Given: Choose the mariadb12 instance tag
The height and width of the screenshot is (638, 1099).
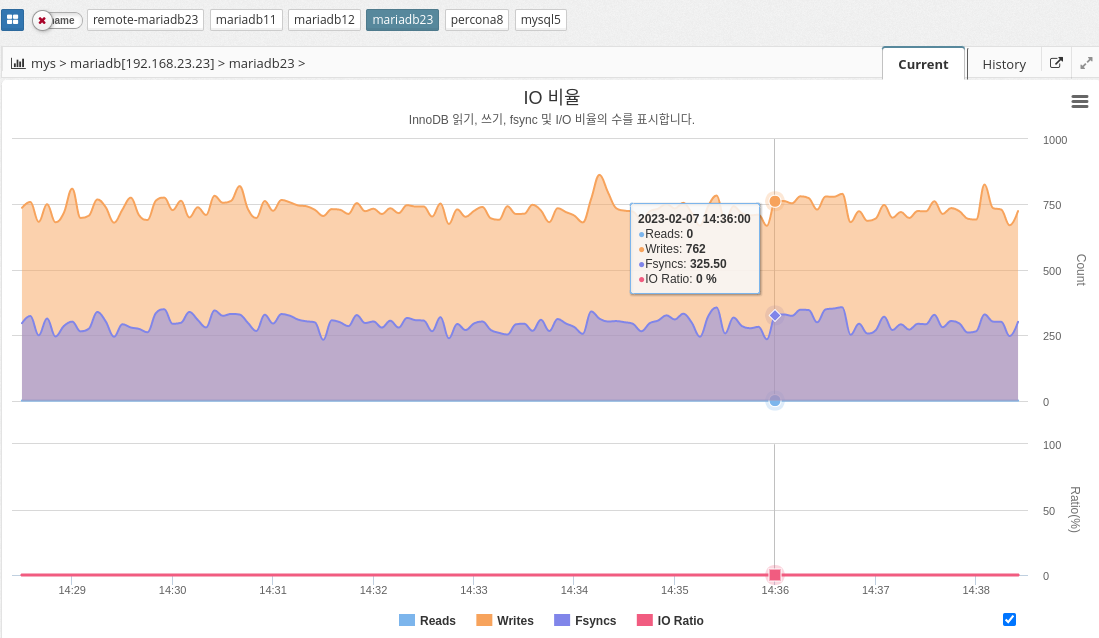Looking at the screenshot, I should click(x=324, y=20).
